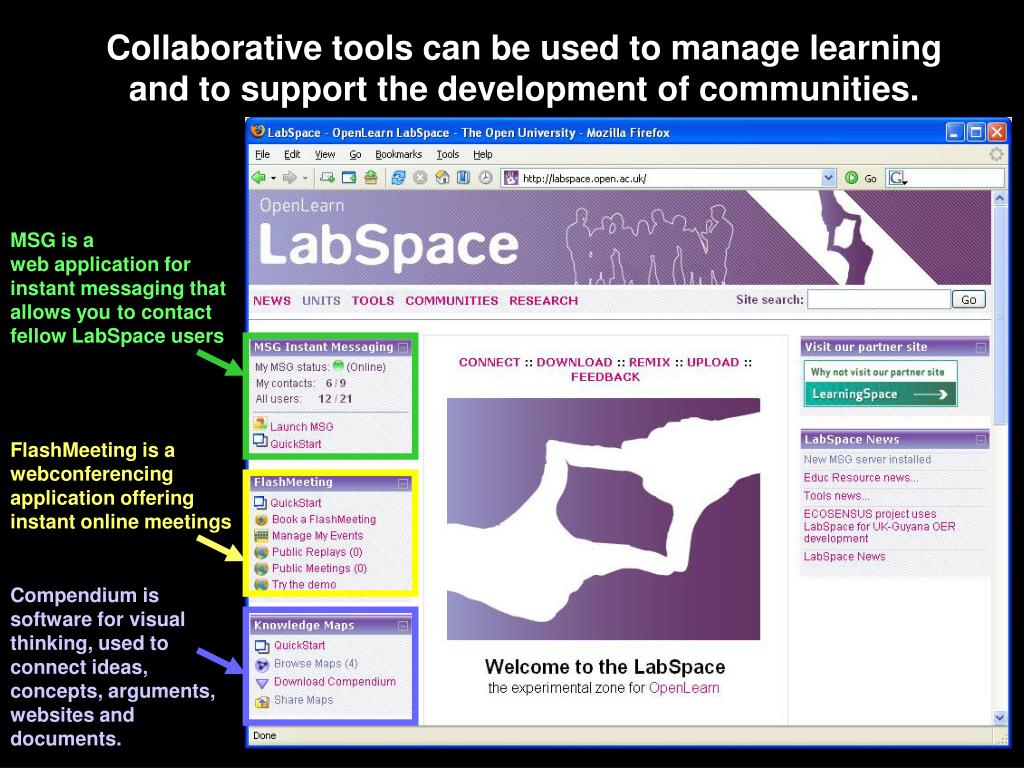Viewport: 1024px width, 768px height.
Task: Open the Bookmarks menu
Action: click(x=398, y=155)
